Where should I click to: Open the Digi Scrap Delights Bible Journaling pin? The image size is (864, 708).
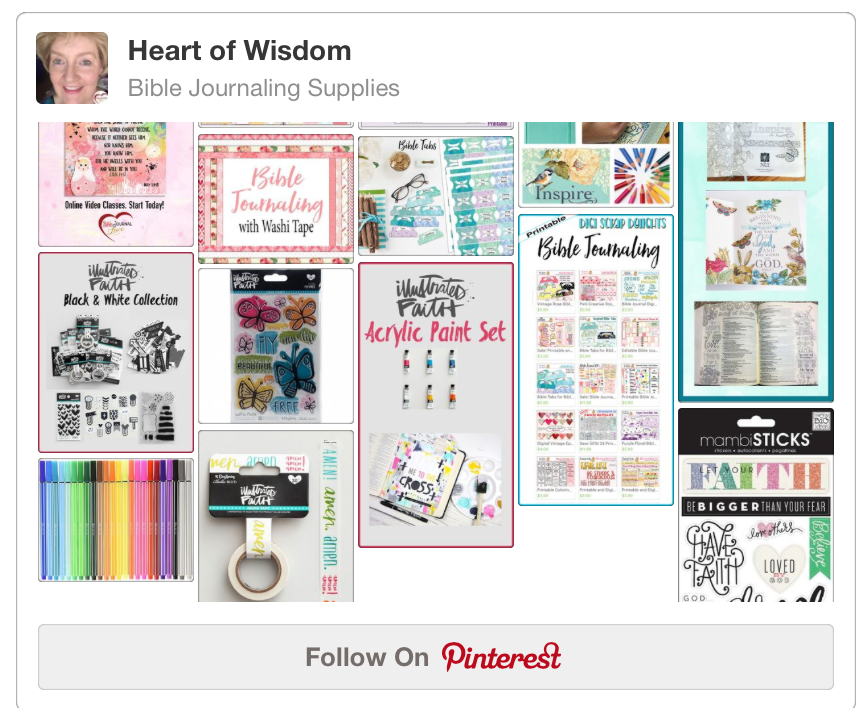596,360
